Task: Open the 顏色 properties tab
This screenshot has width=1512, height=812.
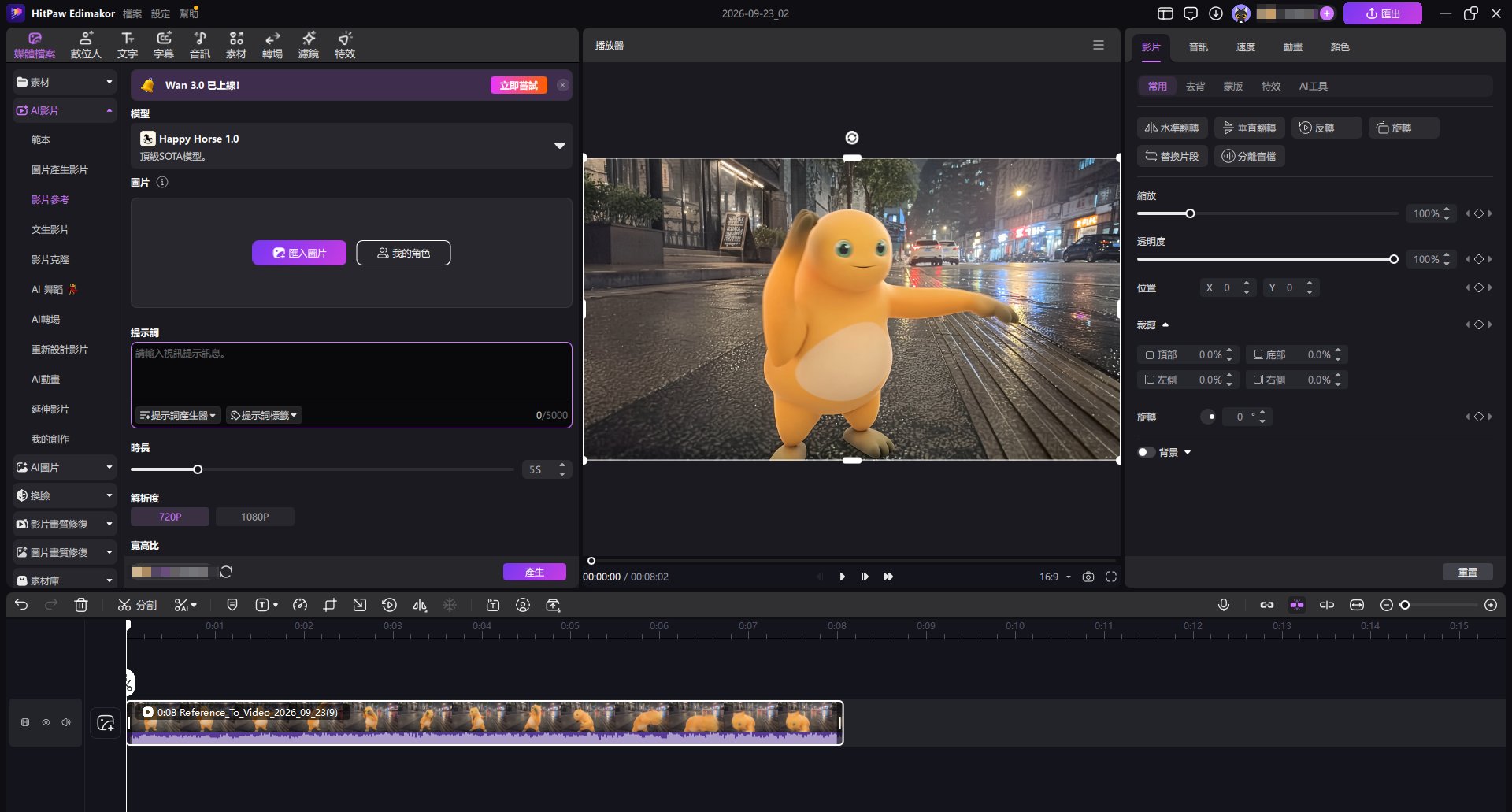Action: point(1340,47)
